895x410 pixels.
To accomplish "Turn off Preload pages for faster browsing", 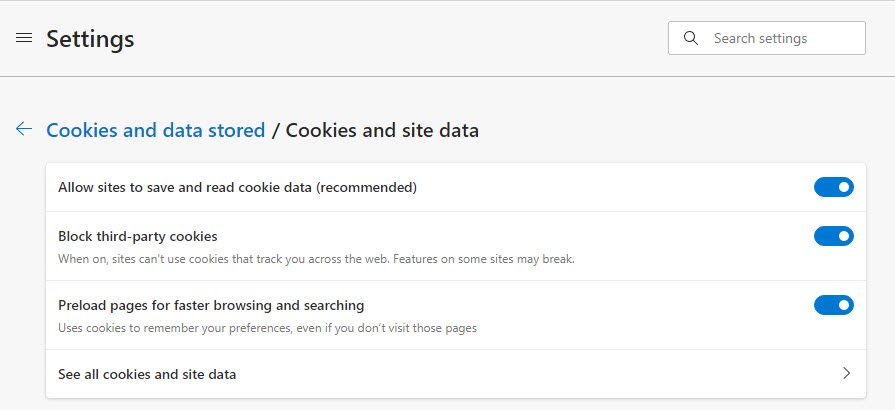I will pyautogui.click(x=833, y=305).
